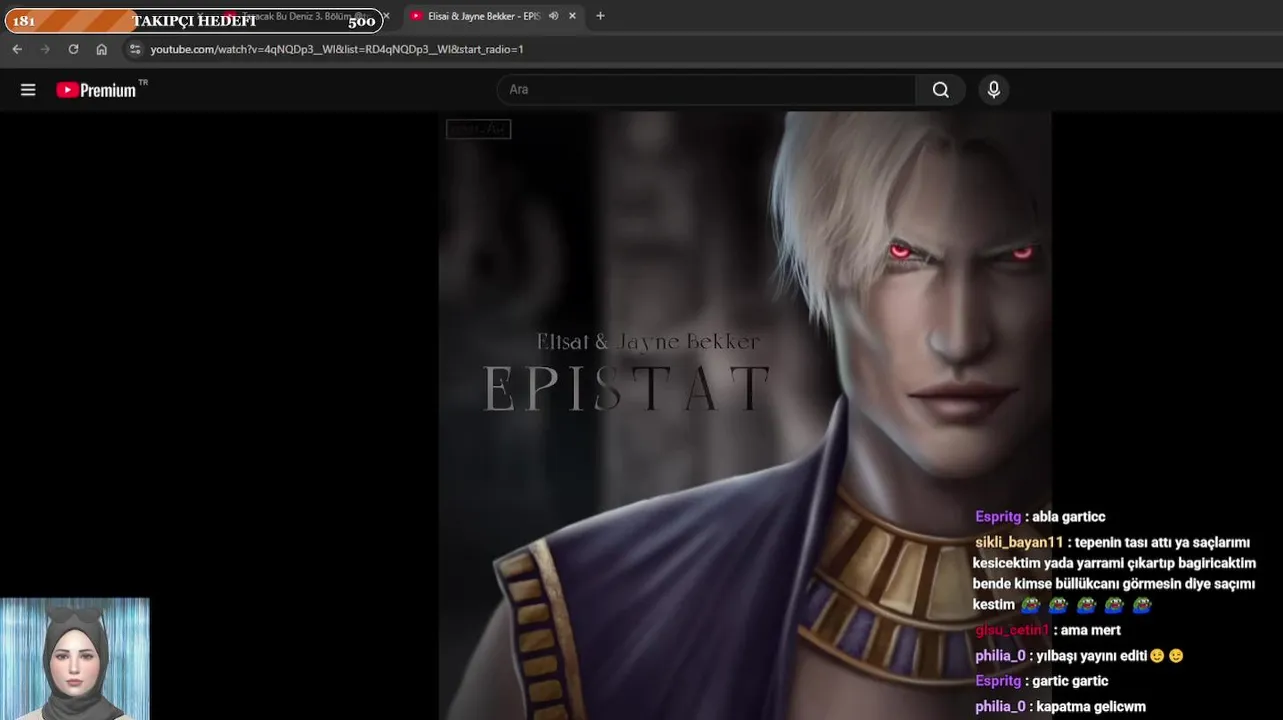Reload the page with the refresh icon

(73, 49)
